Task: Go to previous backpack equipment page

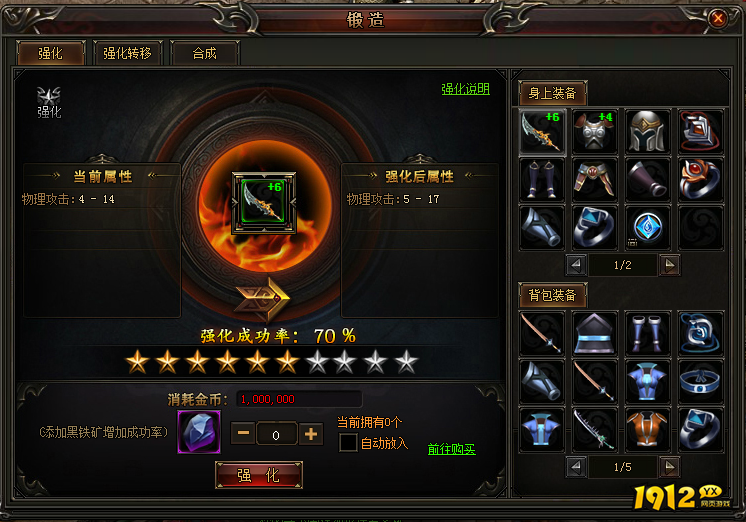Action: (x=576, y=467)
